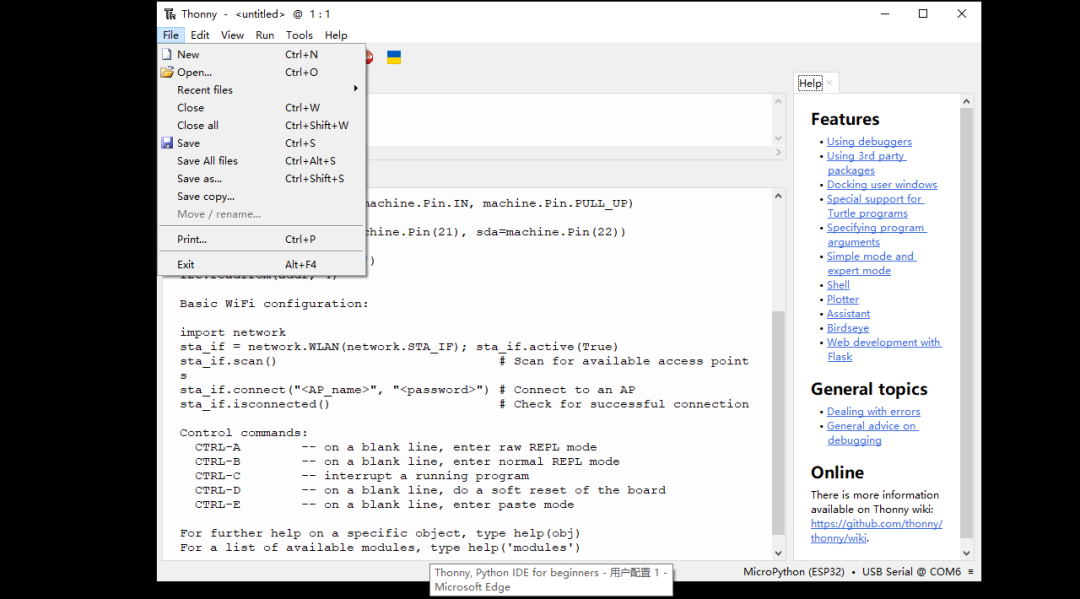
Task: Open General advice on debugging link
Action: [x=871, y=433]
